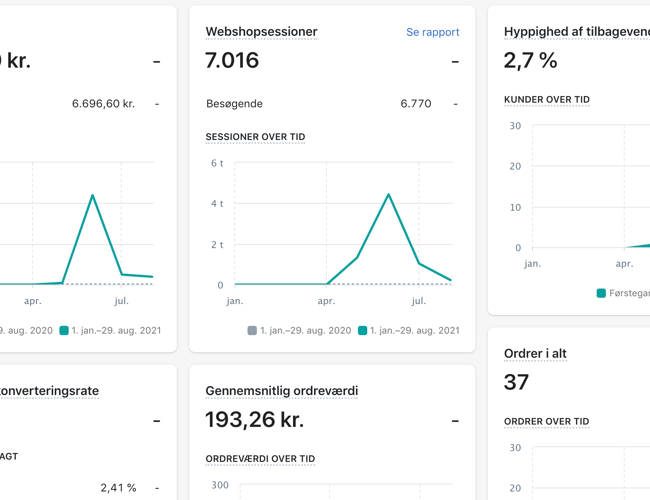Viewport: 650px width, 500px height.
Task: Click the 37 total orders figure
Action: (517, 382)
